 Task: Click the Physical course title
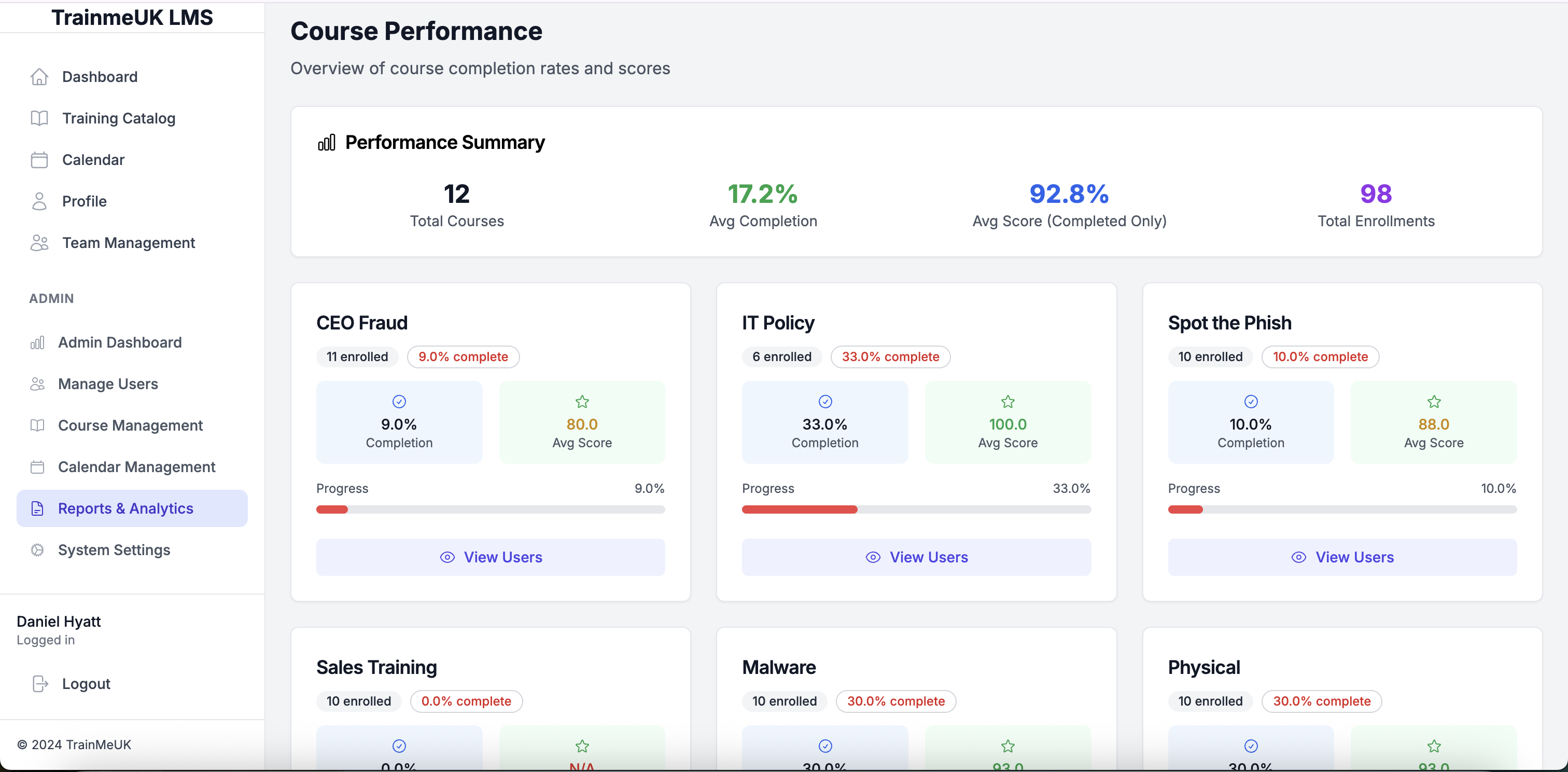[1203, 667]
